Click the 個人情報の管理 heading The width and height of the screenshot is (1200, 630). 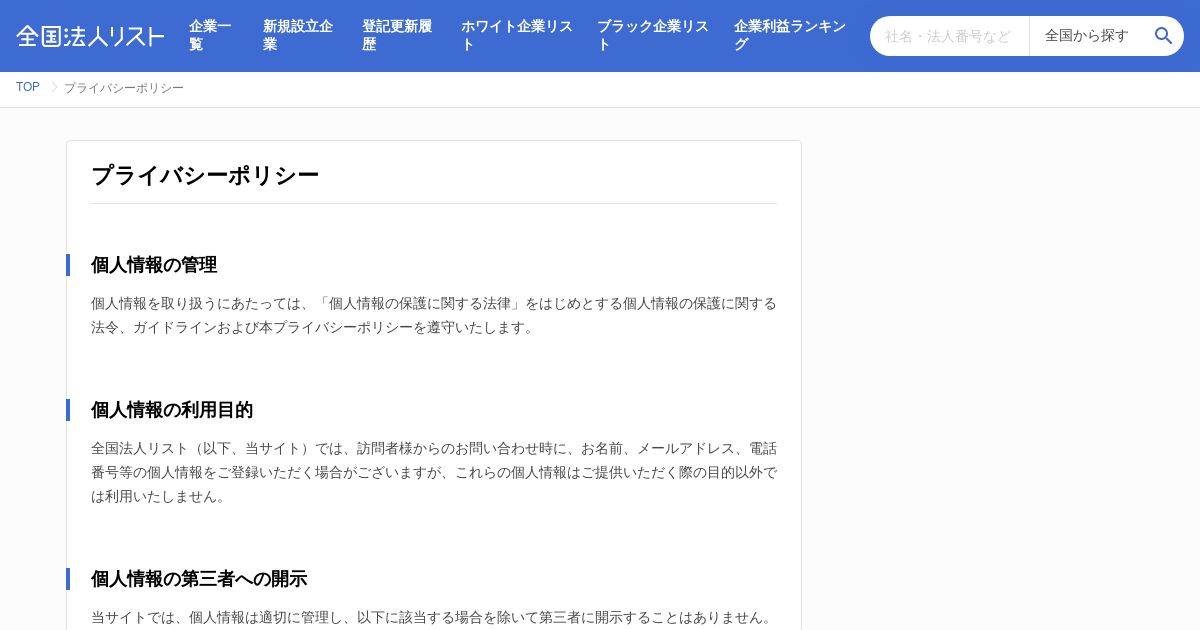(x=154, y=265)
